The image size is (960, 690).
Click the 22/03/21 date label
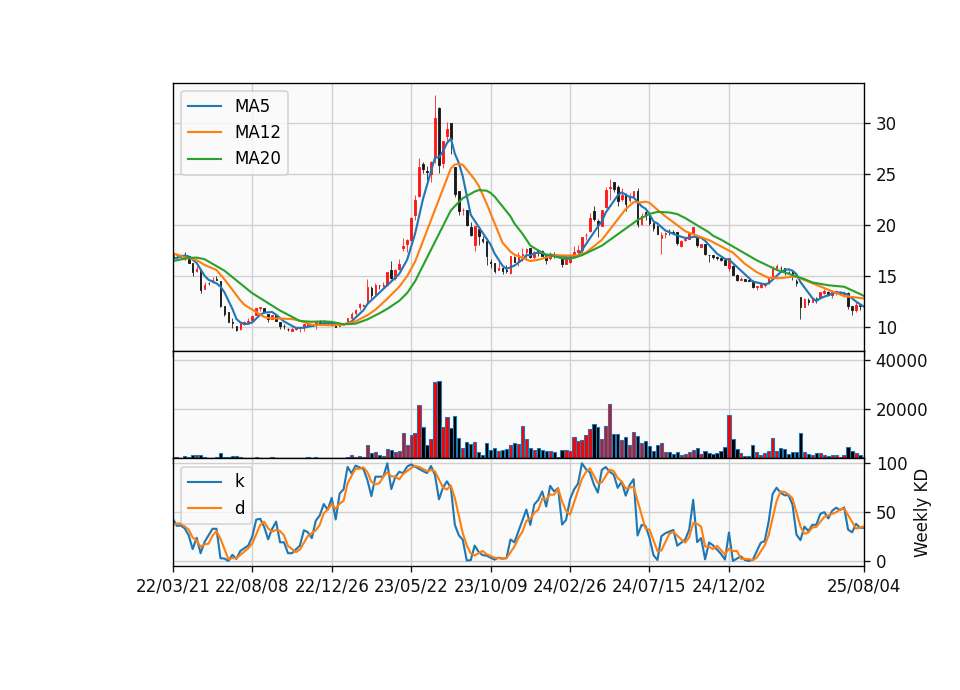coord(173,586)
